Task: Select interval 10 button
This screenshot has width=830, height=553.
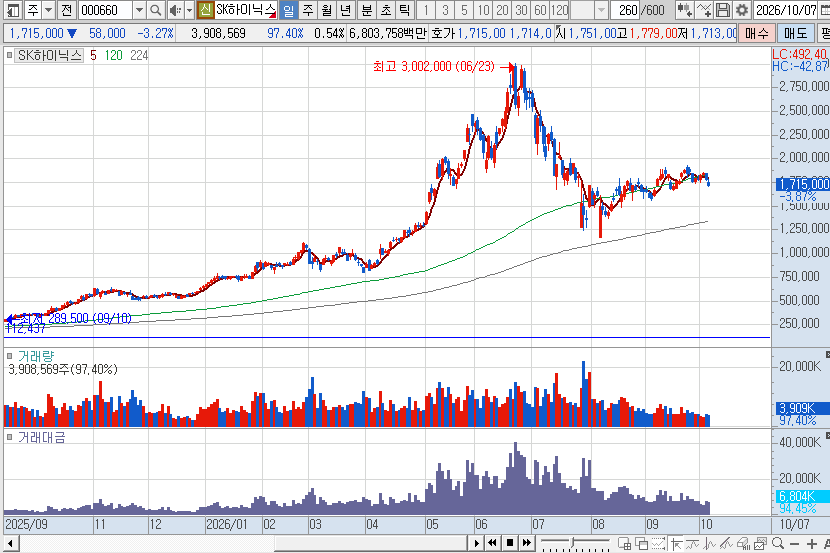Action: tap(483, 10)
